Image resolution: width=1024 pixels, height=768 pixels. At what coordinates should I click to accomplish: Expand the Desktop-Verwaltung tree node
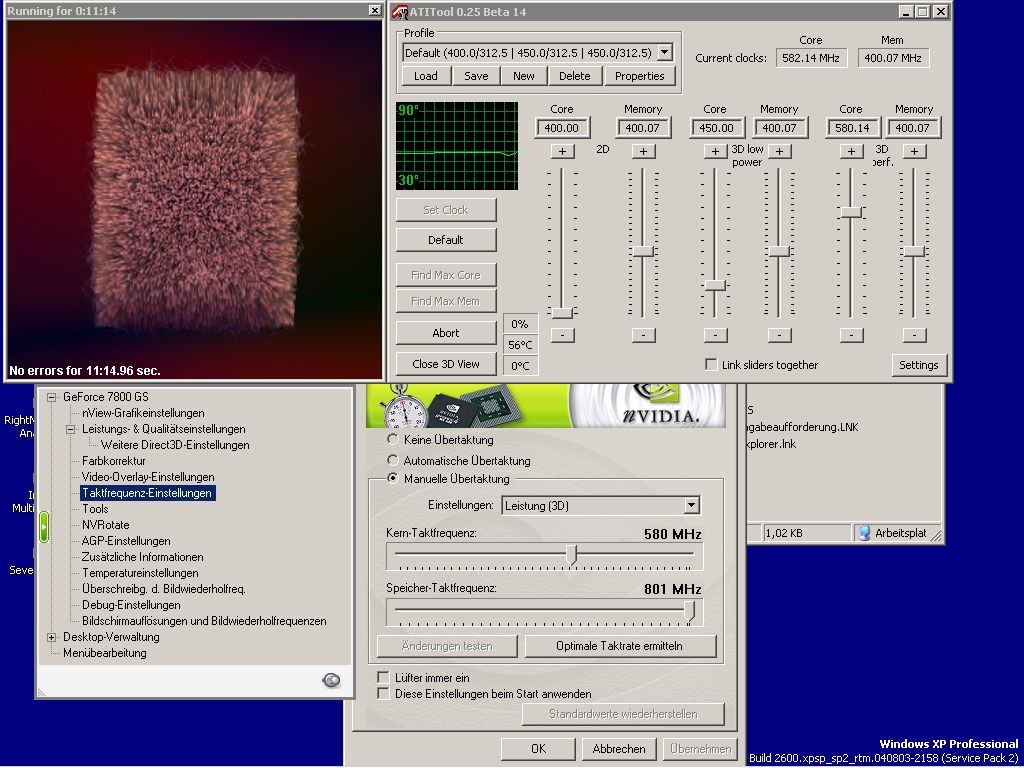(x=52, y=637)
